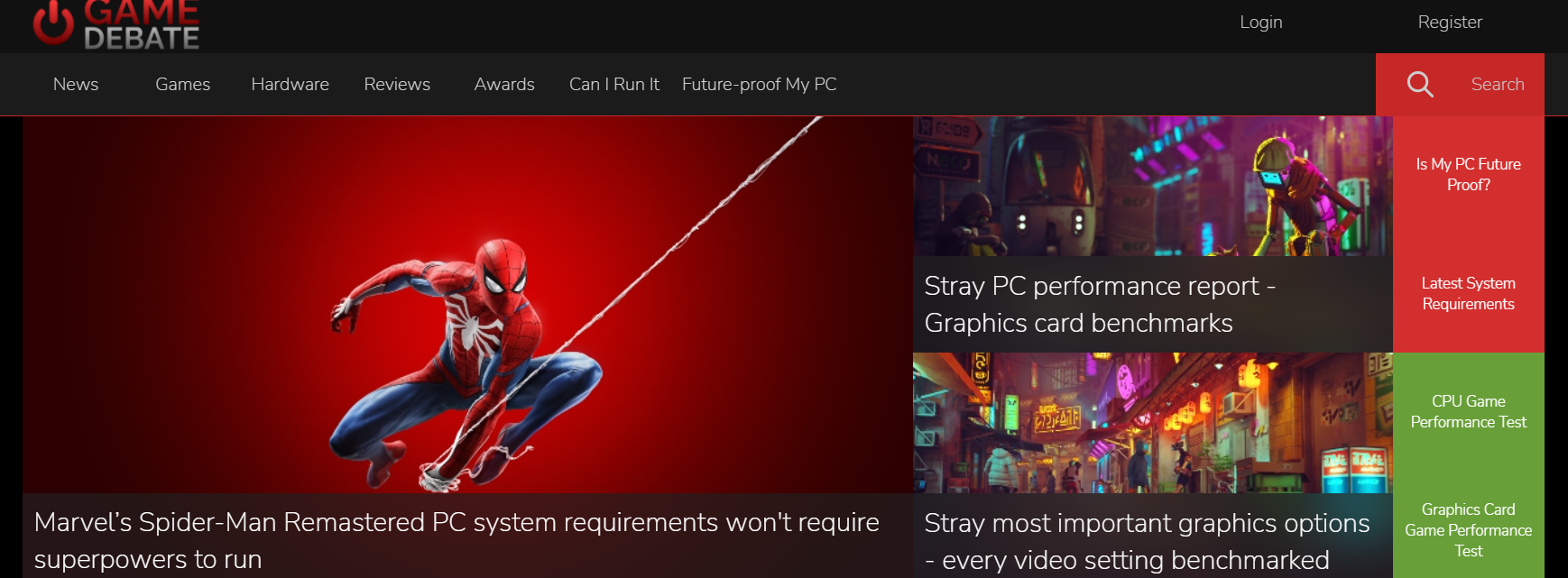This screenshot has width=1568, height=578.
Task: Read Marvel's Spider-Man Remastered system requirements headline
Action: tap(457, 540)
